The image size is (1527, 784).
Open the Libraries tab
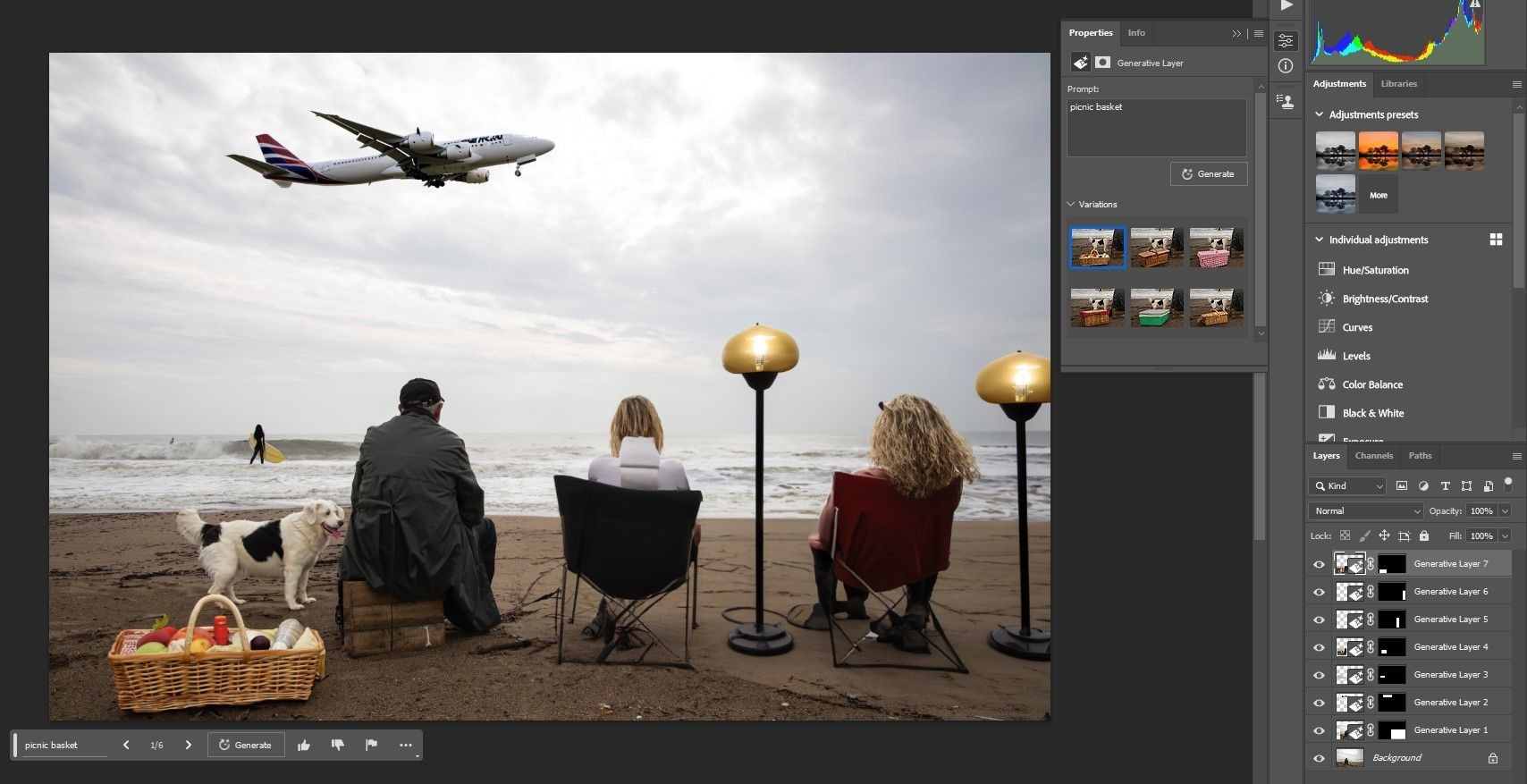point(1399,83)
